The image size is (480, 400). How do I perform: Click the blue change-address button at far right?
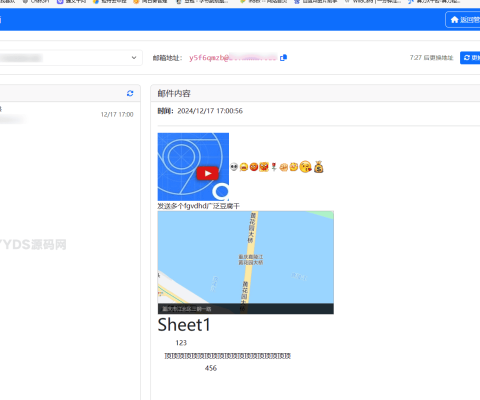click(470, 58)
